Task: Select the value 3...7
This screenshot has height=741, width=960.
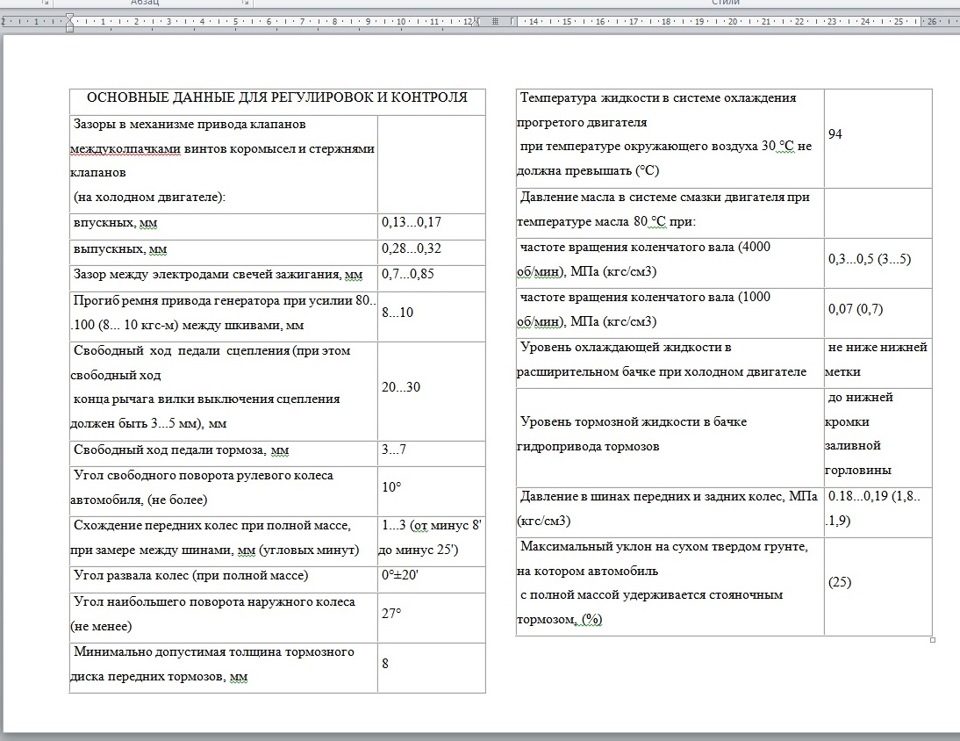Action: point(394,449)
